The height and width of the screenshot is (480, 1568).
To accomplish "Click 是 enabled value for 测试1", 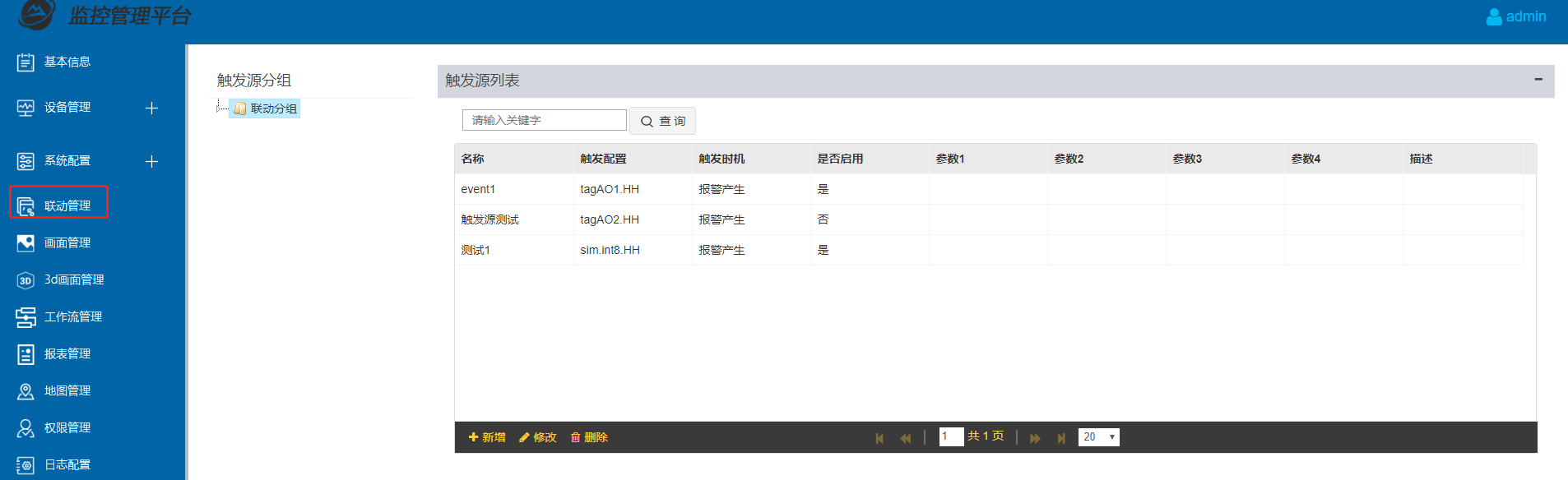I will tap(823, 250).
